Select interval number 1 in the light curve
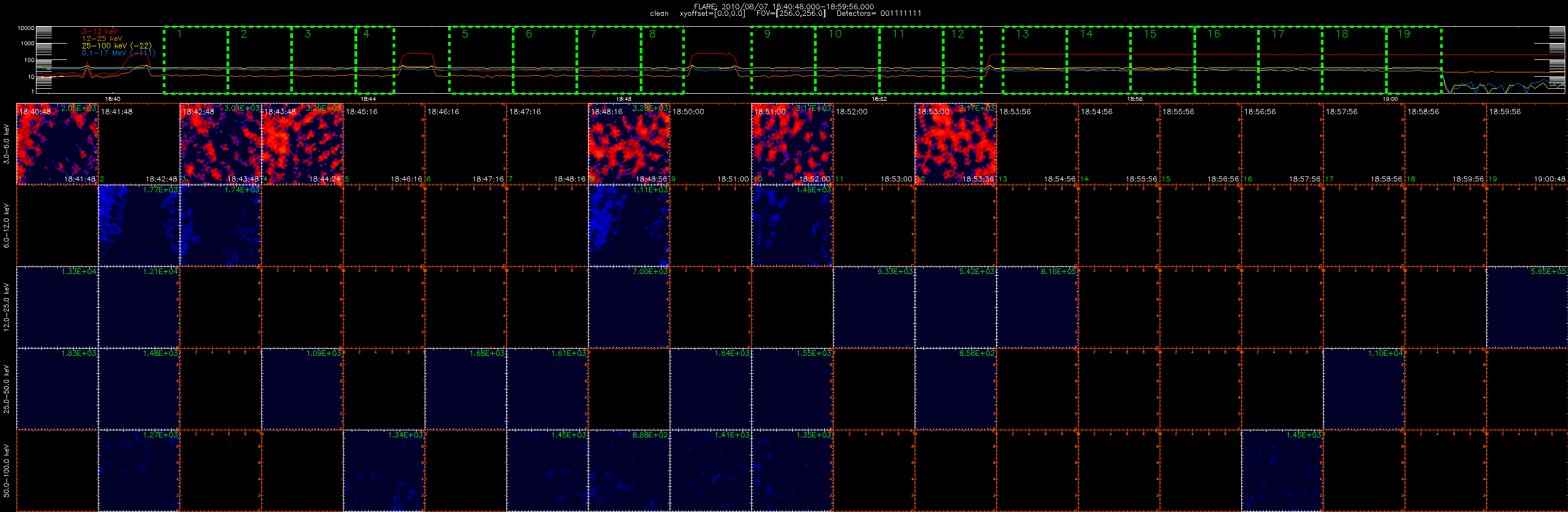Viewport: 1568px width, 512px height. coord(196,60)
